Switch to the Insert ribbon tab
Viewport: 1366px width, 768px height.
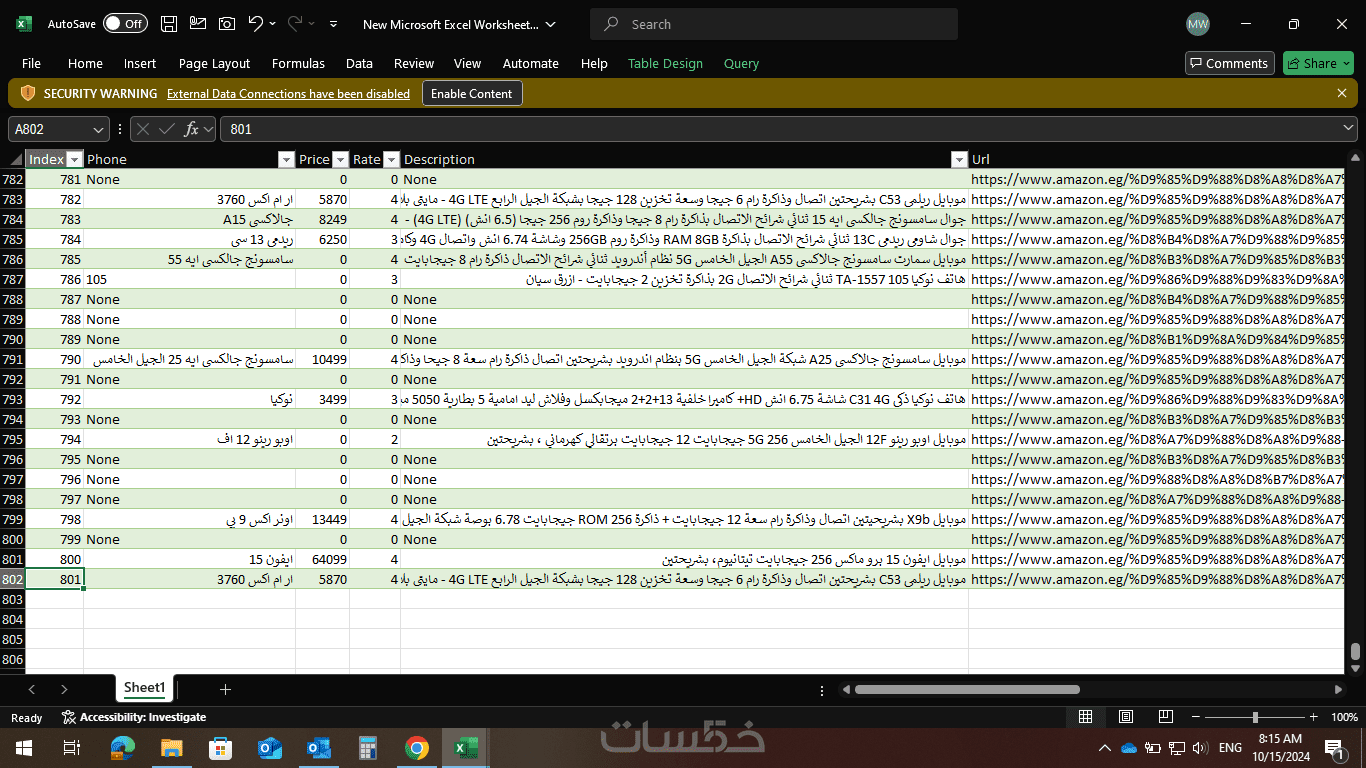pos(140,63)
